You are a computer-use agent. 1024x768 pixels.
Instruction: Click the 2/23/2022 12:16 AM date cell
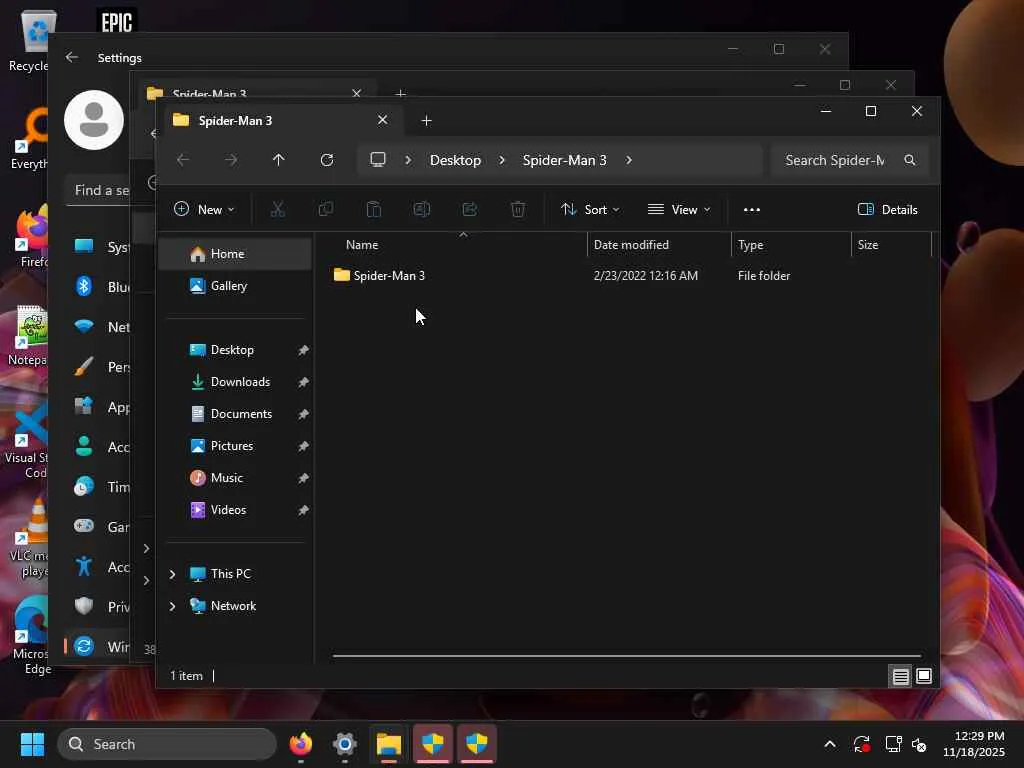point(645,276)
